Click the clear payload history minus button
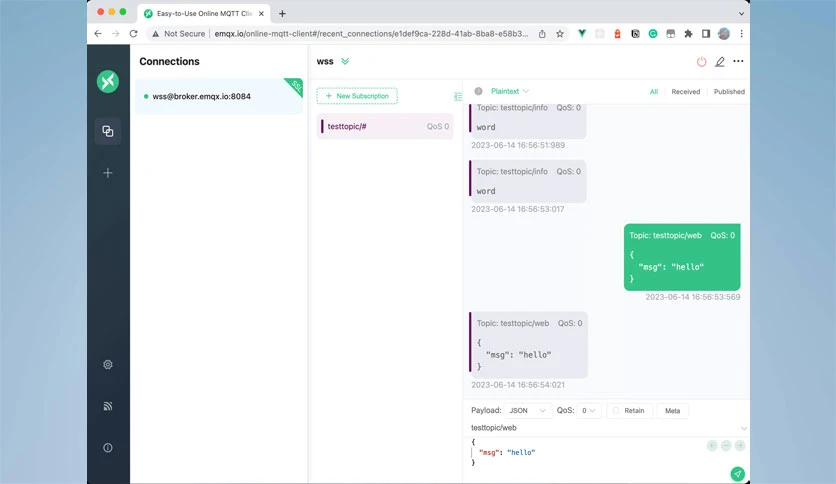This screenshot has width=836, height=484. pyautogui.click(x=726, y=446)
